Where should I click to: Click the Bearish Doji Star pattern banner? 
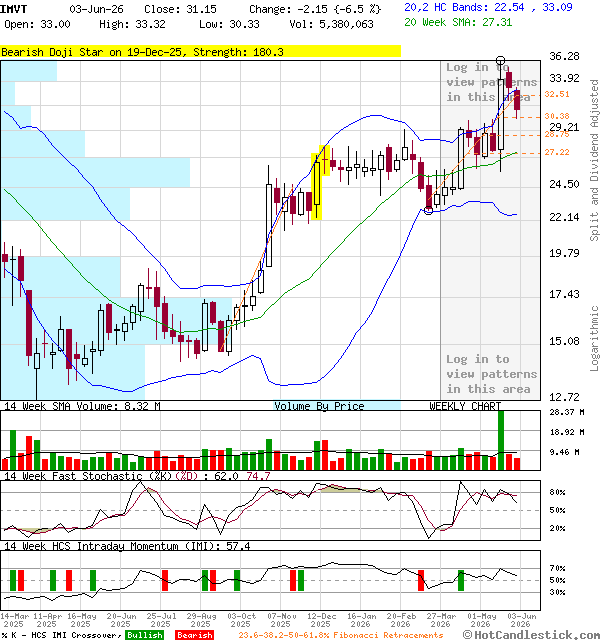[200, 52]
